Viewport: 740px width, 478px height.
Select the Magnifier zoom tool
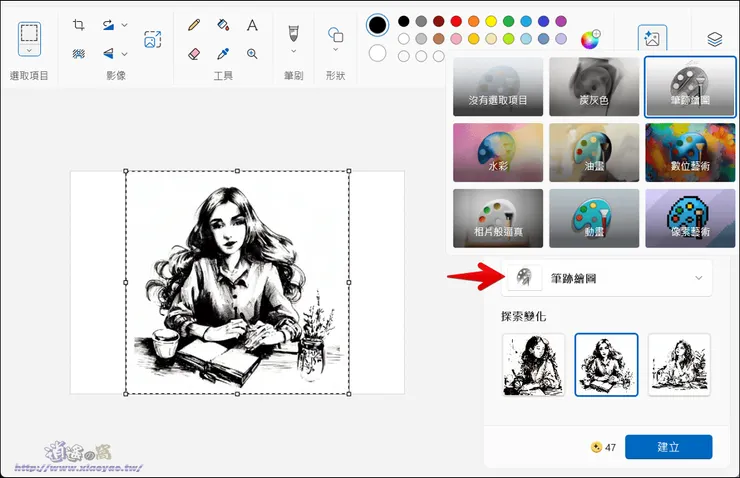coord(252,54)
